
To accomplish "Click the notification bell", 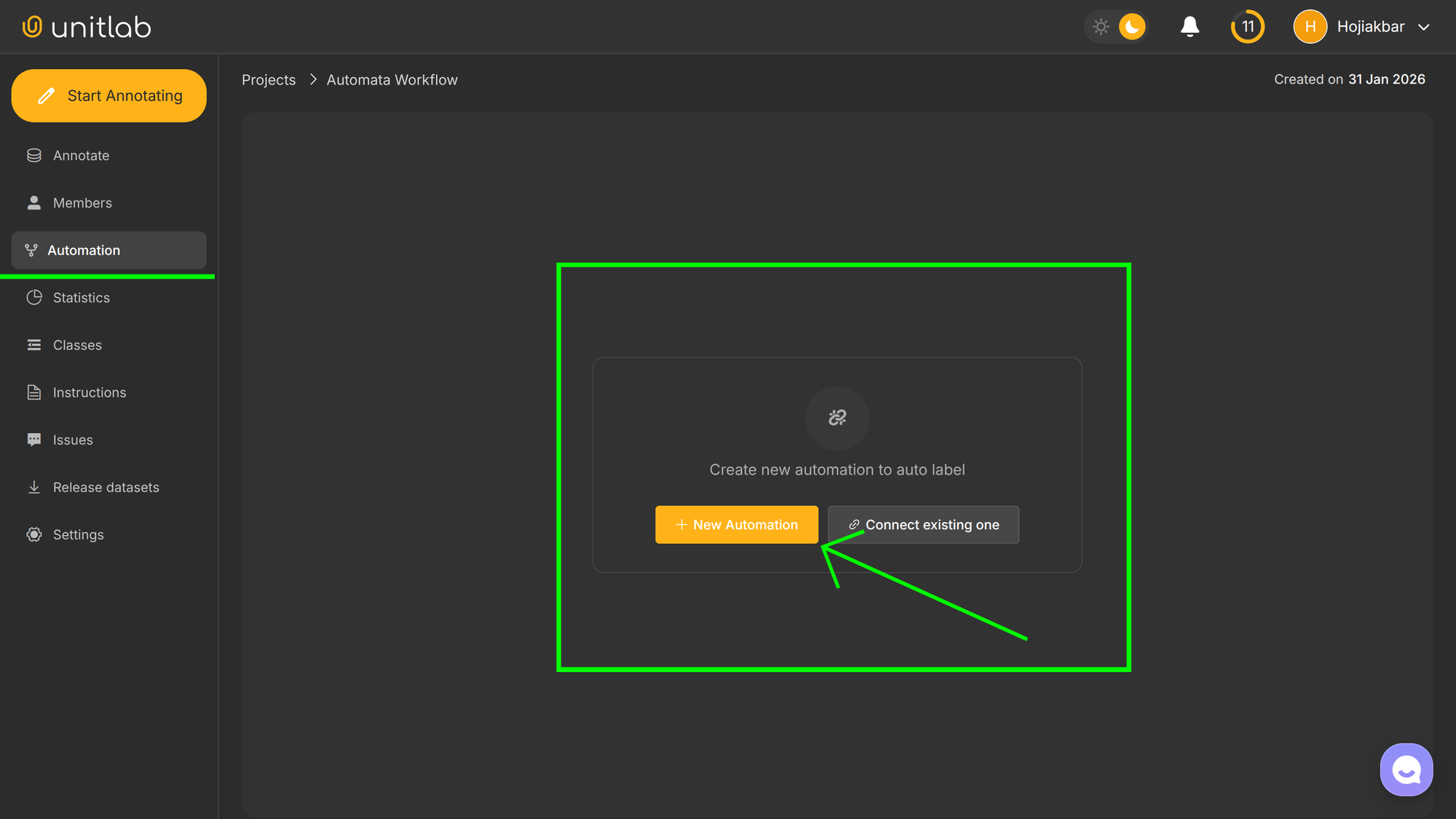I will pos(1190,26).
